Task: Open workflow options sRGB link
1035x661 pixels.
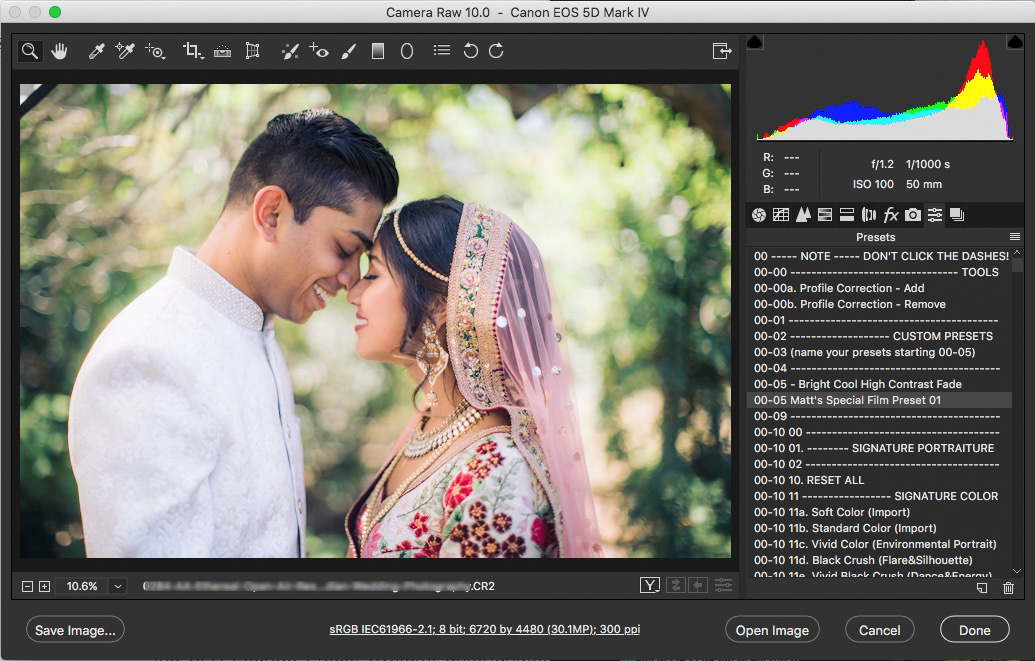Action: tap(484, 630)
